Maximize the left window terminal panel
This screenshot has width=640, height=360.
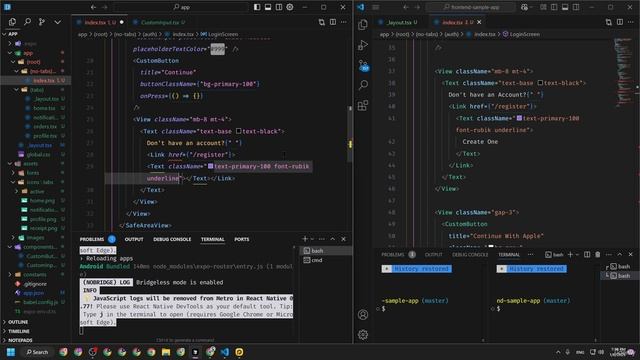[x=333, y=239]
